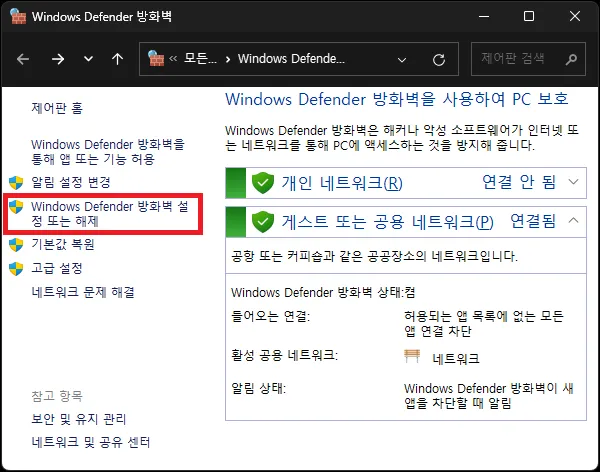Click the 들어오는 연결: label
This screenshot has width=600, height=472.
(x=271, y=316)
